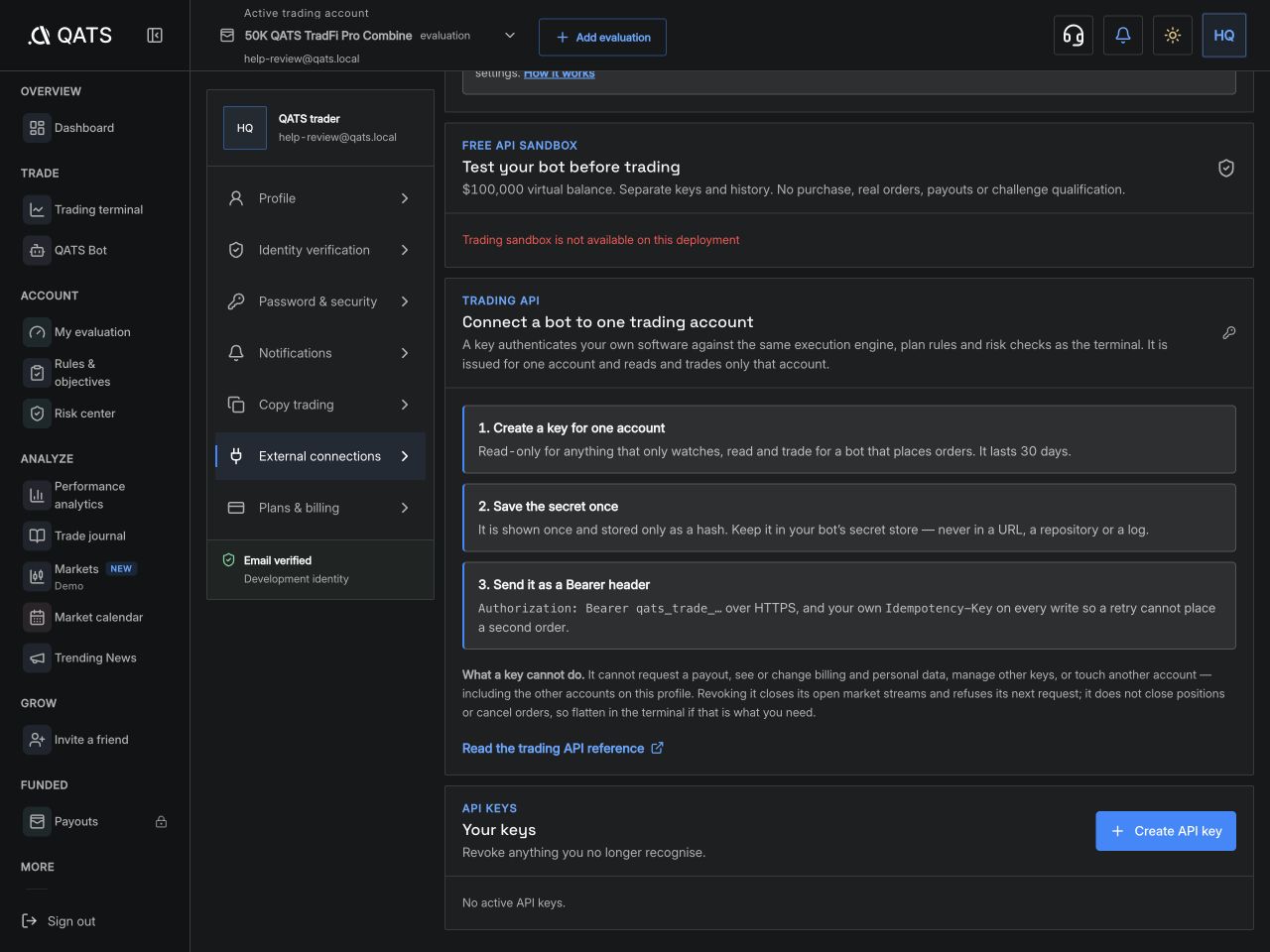Viewport: 1270px width, 952px height.
Task: Open notifications bell in top bar
Action: [x=1123, y=36]
